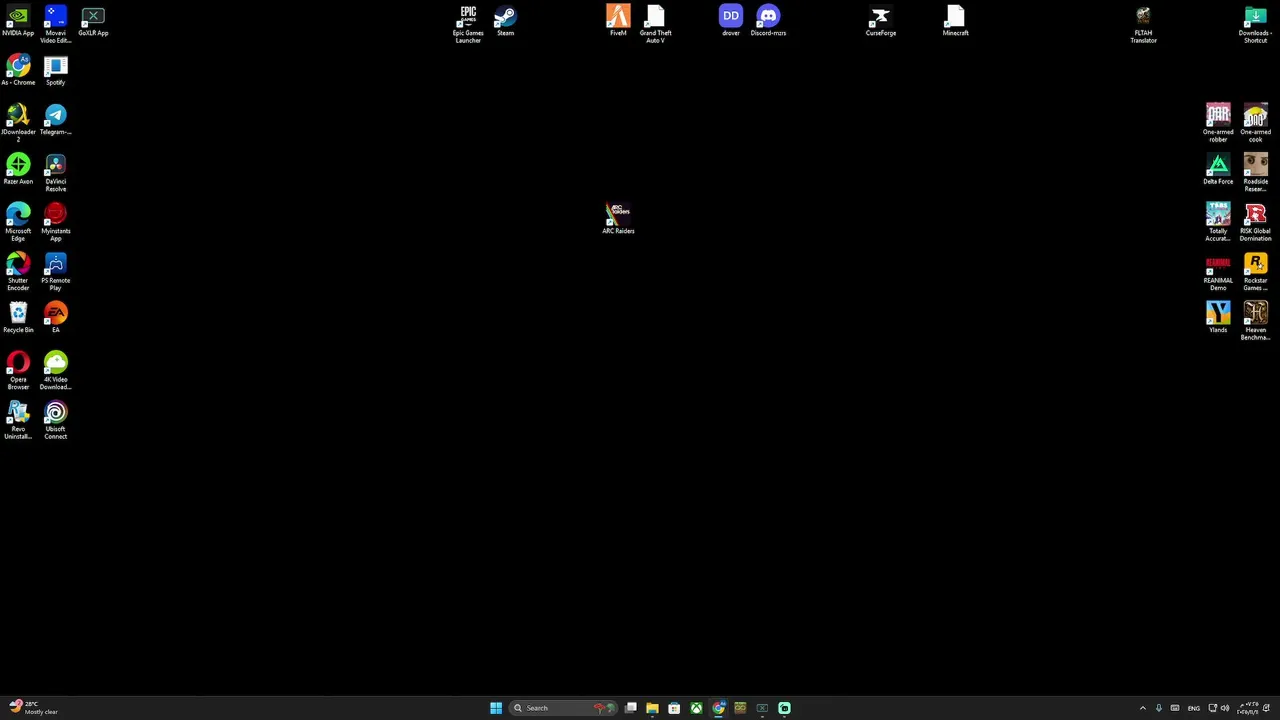Select the Steam desktop shortcut
Screen dimensions: 1280x720
505,22
